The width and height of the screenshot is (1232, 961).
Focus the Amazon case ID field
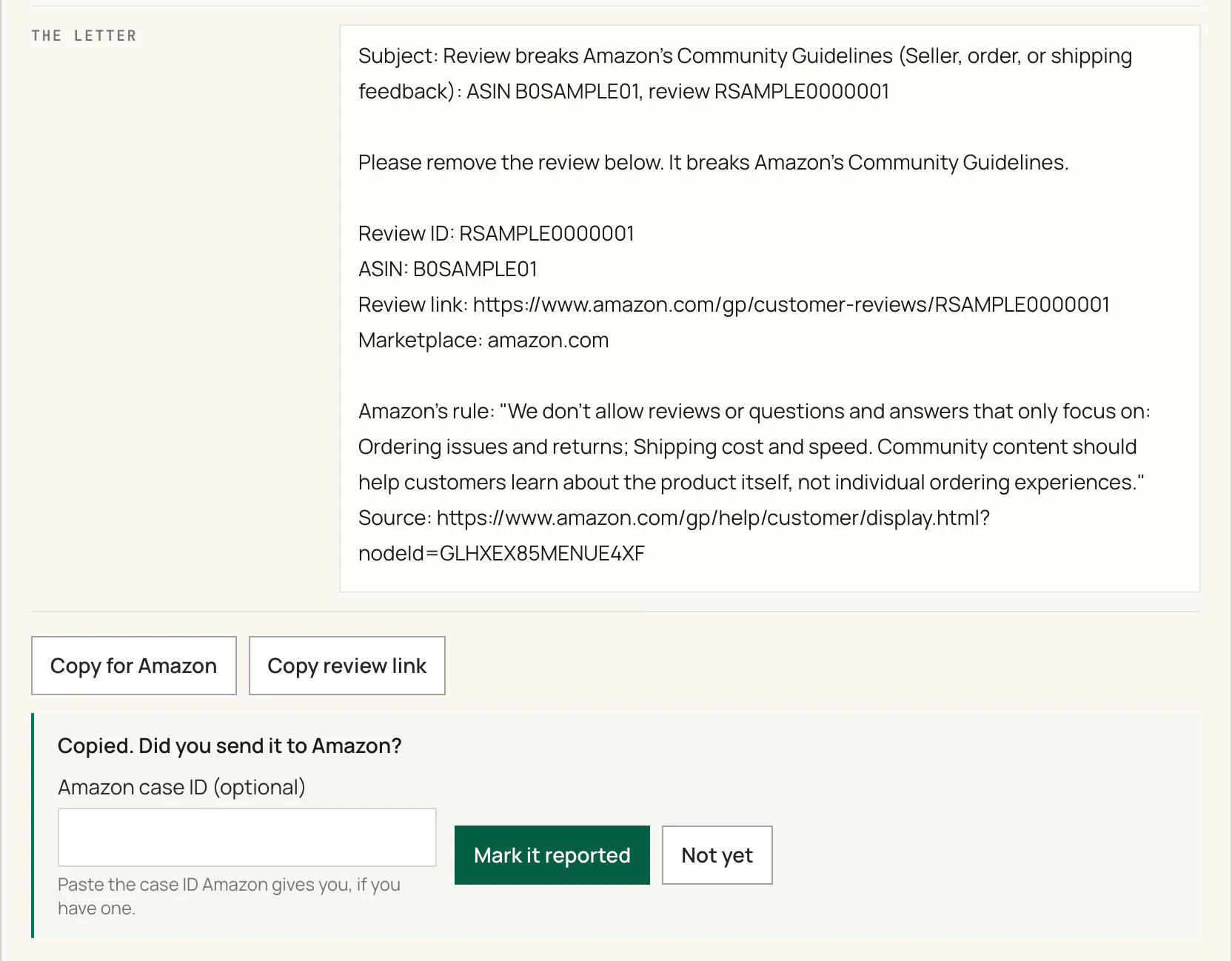(247, 837)
